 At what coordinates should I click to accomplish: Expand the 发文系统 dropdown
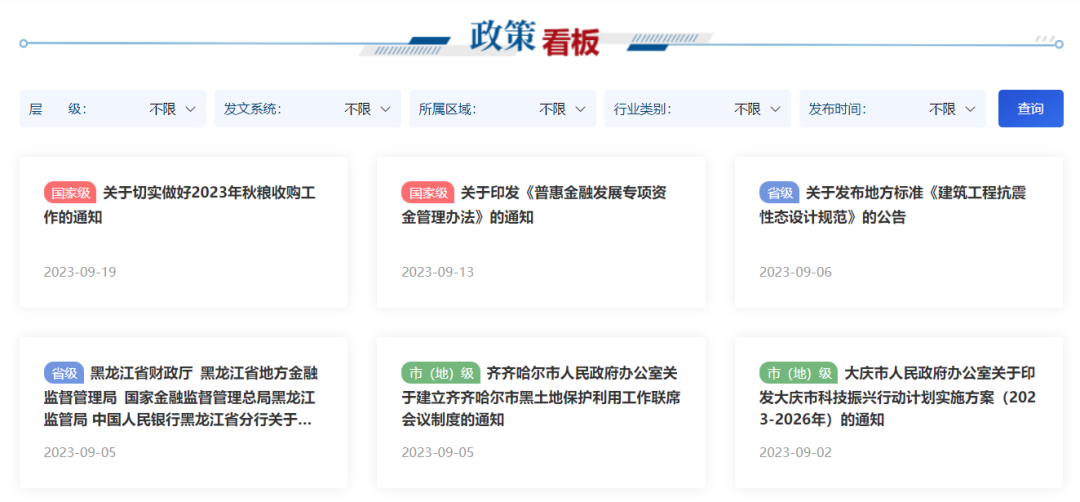(307, 109)
